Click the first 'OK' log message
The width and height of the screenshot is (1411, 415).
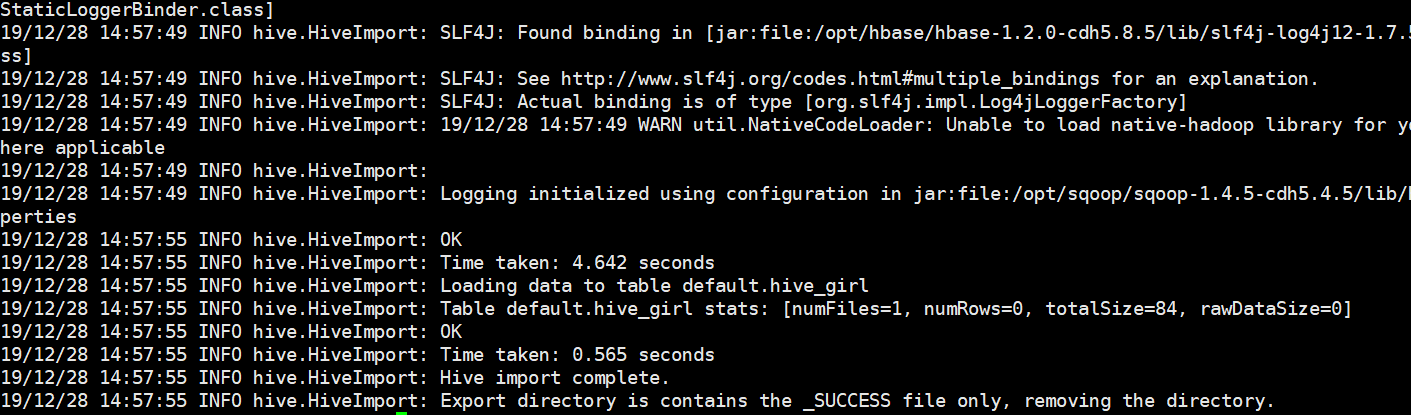tap(451, 239)
